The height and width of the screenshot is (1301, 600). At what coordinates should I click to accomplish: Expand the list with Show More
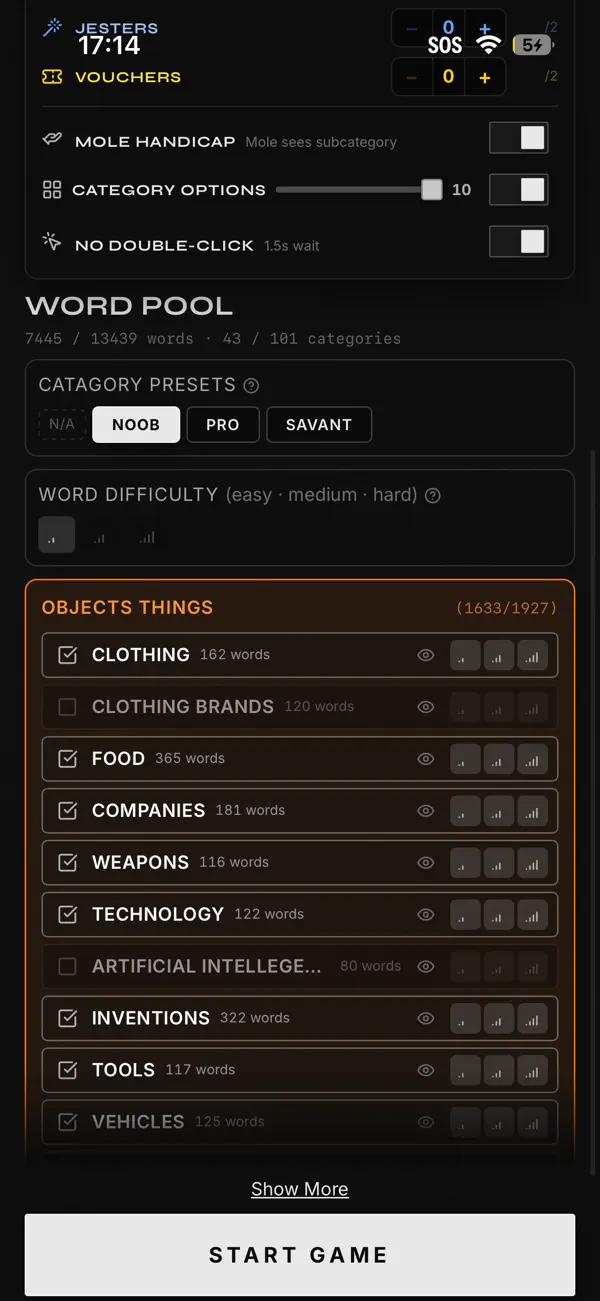300,1189
